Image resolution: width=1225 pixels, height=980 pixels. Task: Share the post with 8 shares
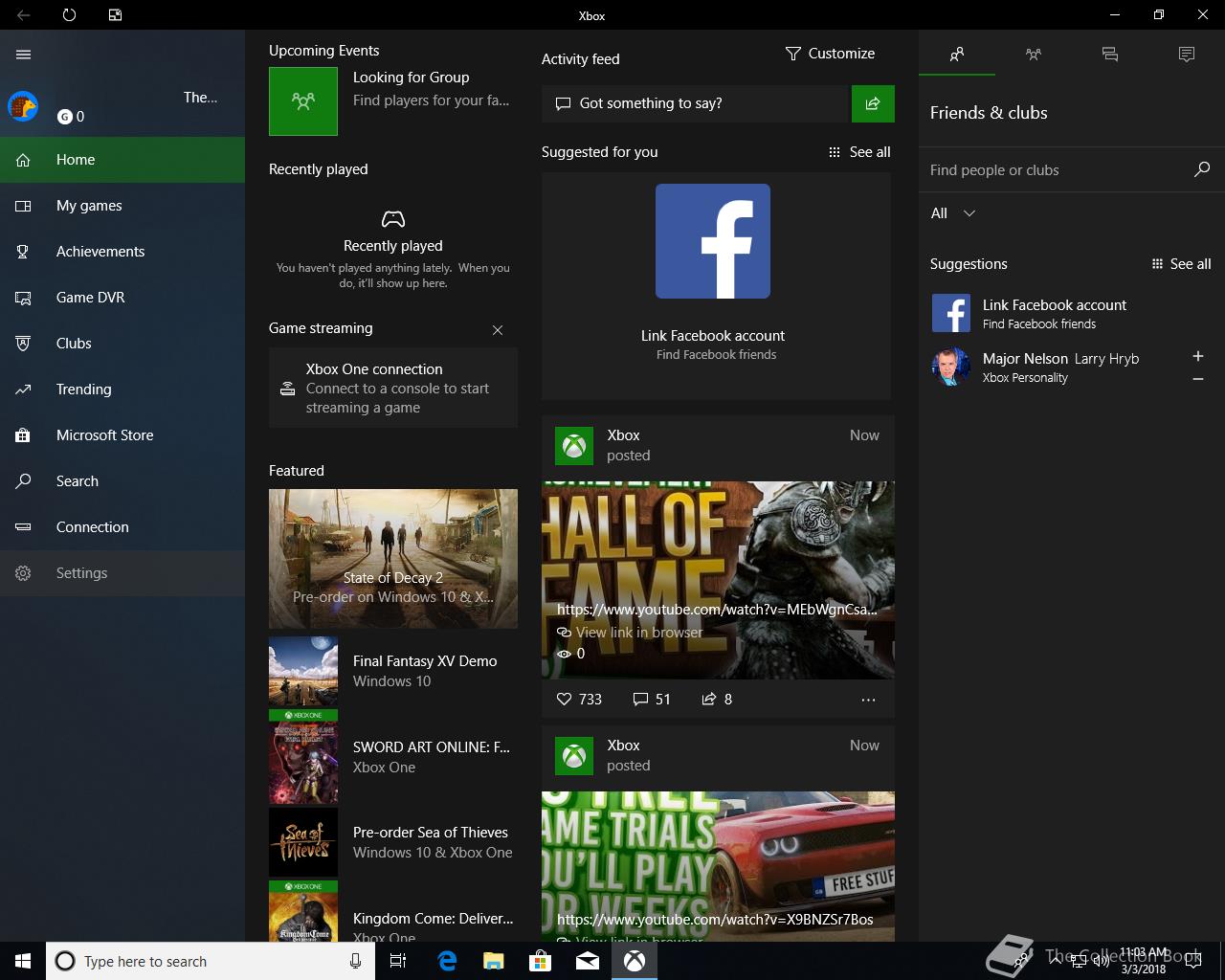717,700
